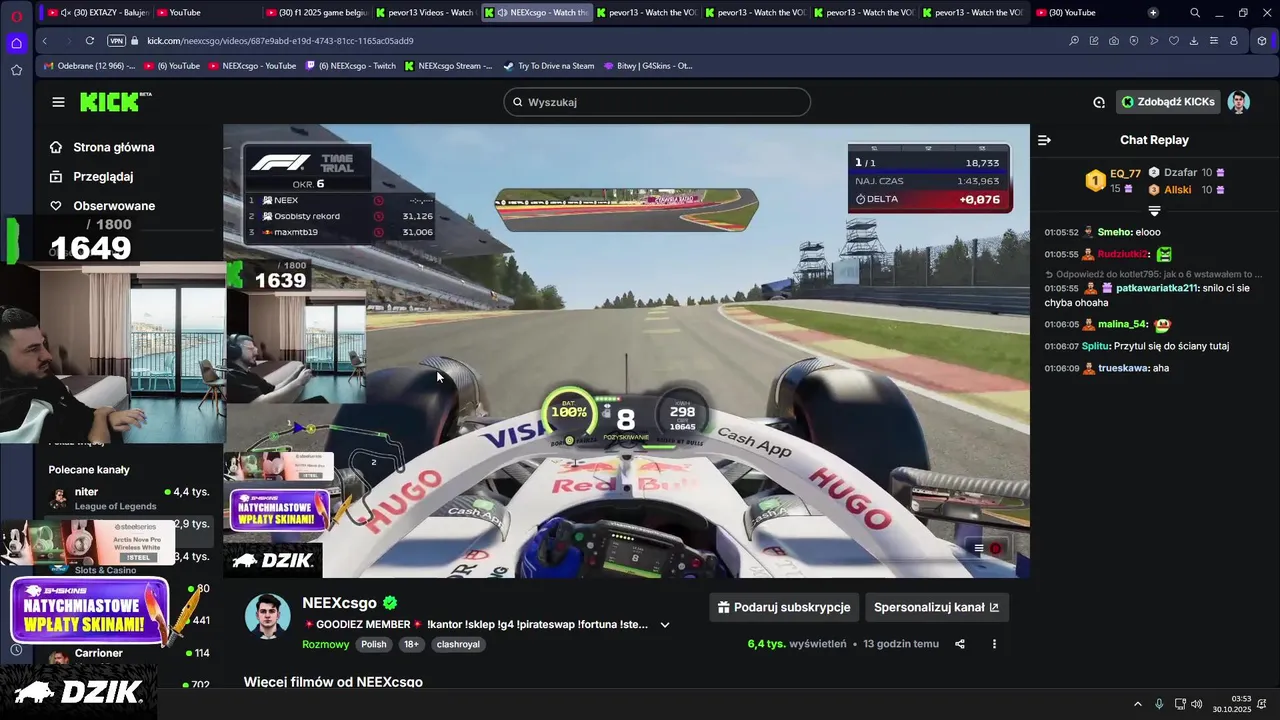Viewport: 1280px width, 720px height.
Task: Open the Kick hamburger sidebar menu
Action: [x=58, y=102]
